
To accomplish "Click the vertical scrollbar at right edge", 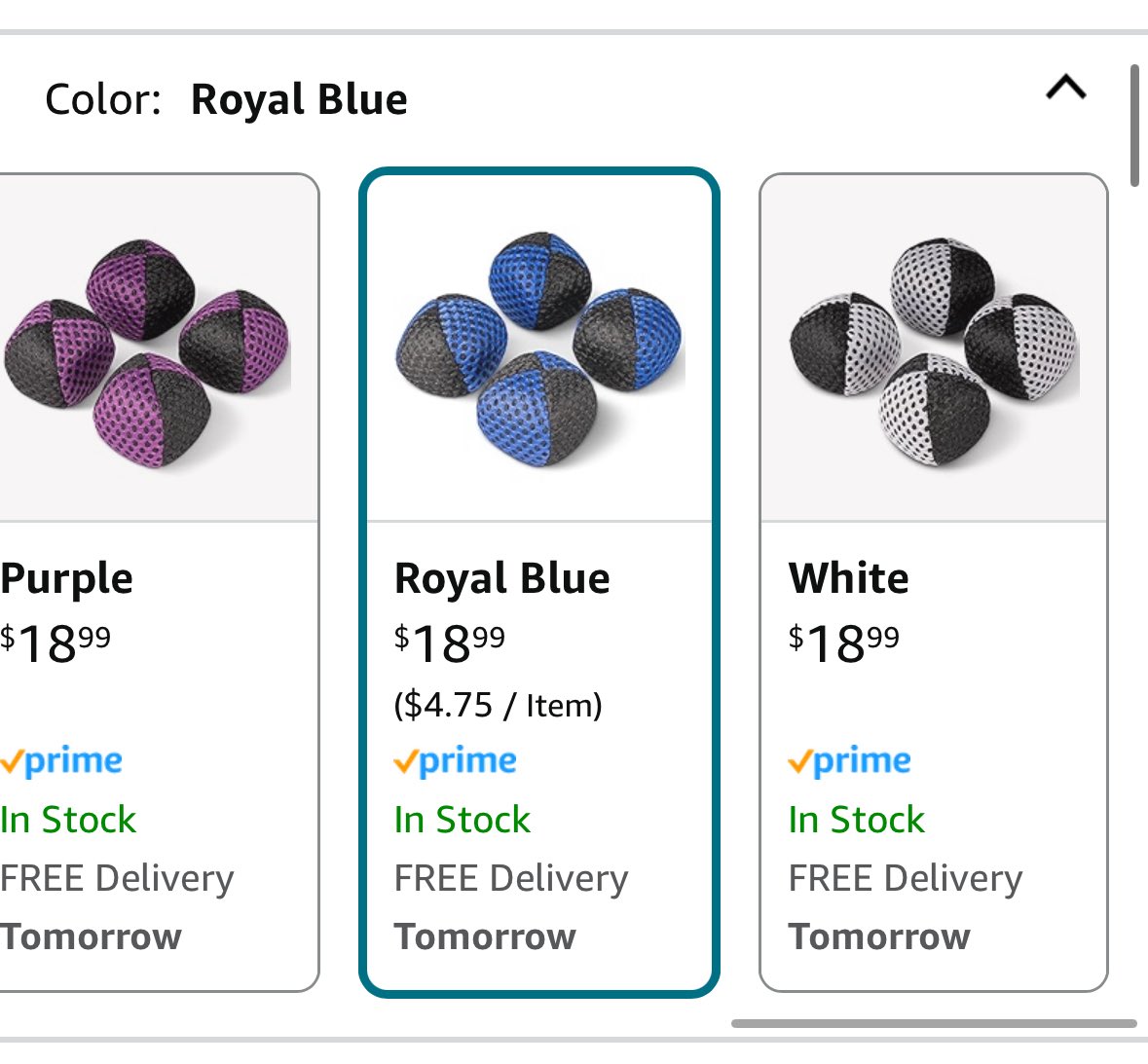I will click(x=1134, y=126).
